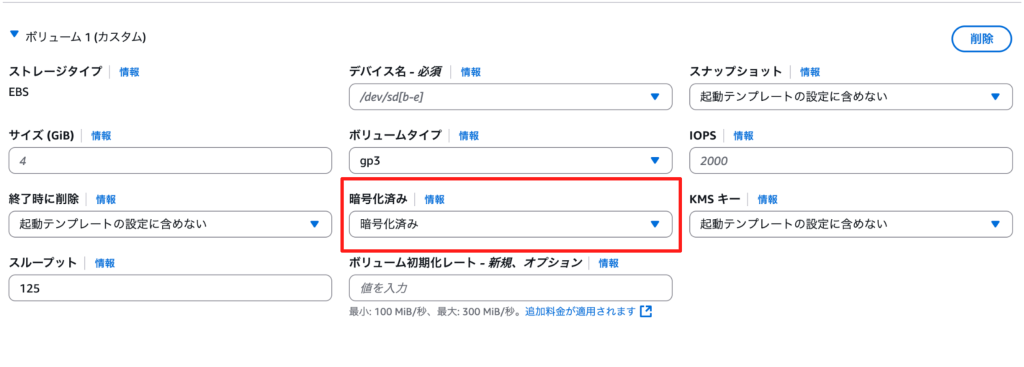Screen dimensions: 1024x367
Task: Click the スループット input field showing 125
Action: [170, 288]
